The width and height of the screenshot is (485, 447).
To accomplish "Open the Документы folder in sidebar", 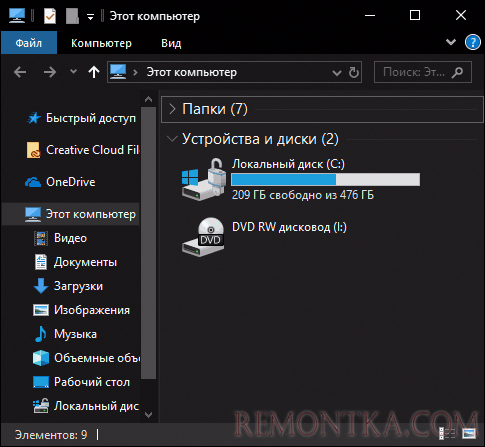I will [85, 262].
